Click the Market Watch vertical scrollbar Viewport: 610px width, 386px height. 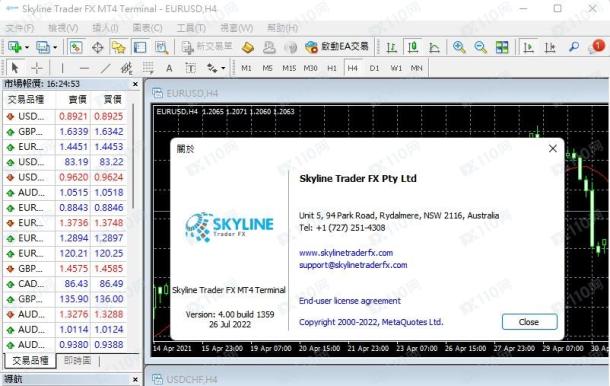[x=133, y=156]
